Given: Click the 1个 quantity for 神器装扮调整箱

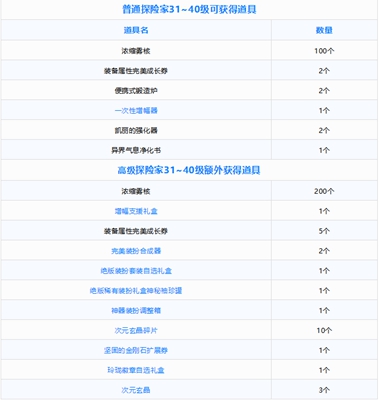Looking at the screenshot, I should tap(324, 310).
